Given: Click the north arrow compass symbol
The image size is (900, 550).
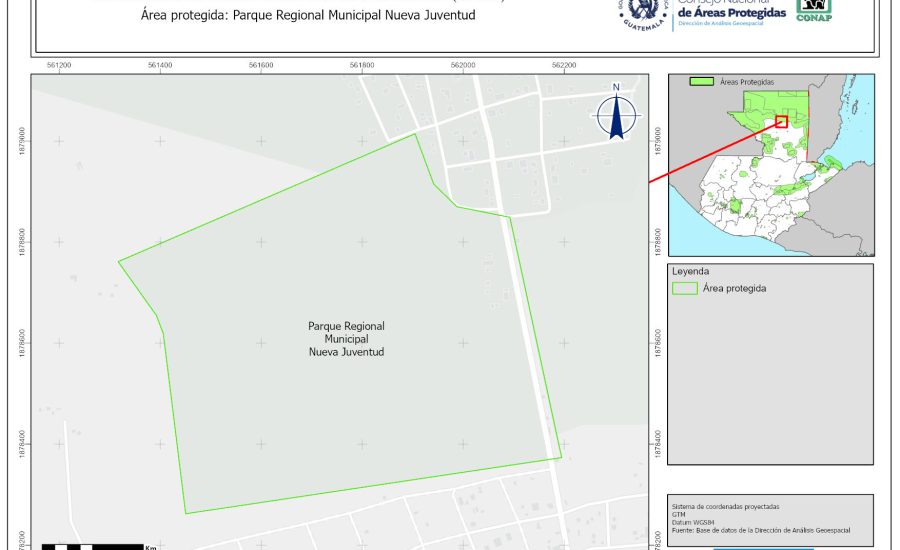Looking at the screenshot, I should (617, 116).
